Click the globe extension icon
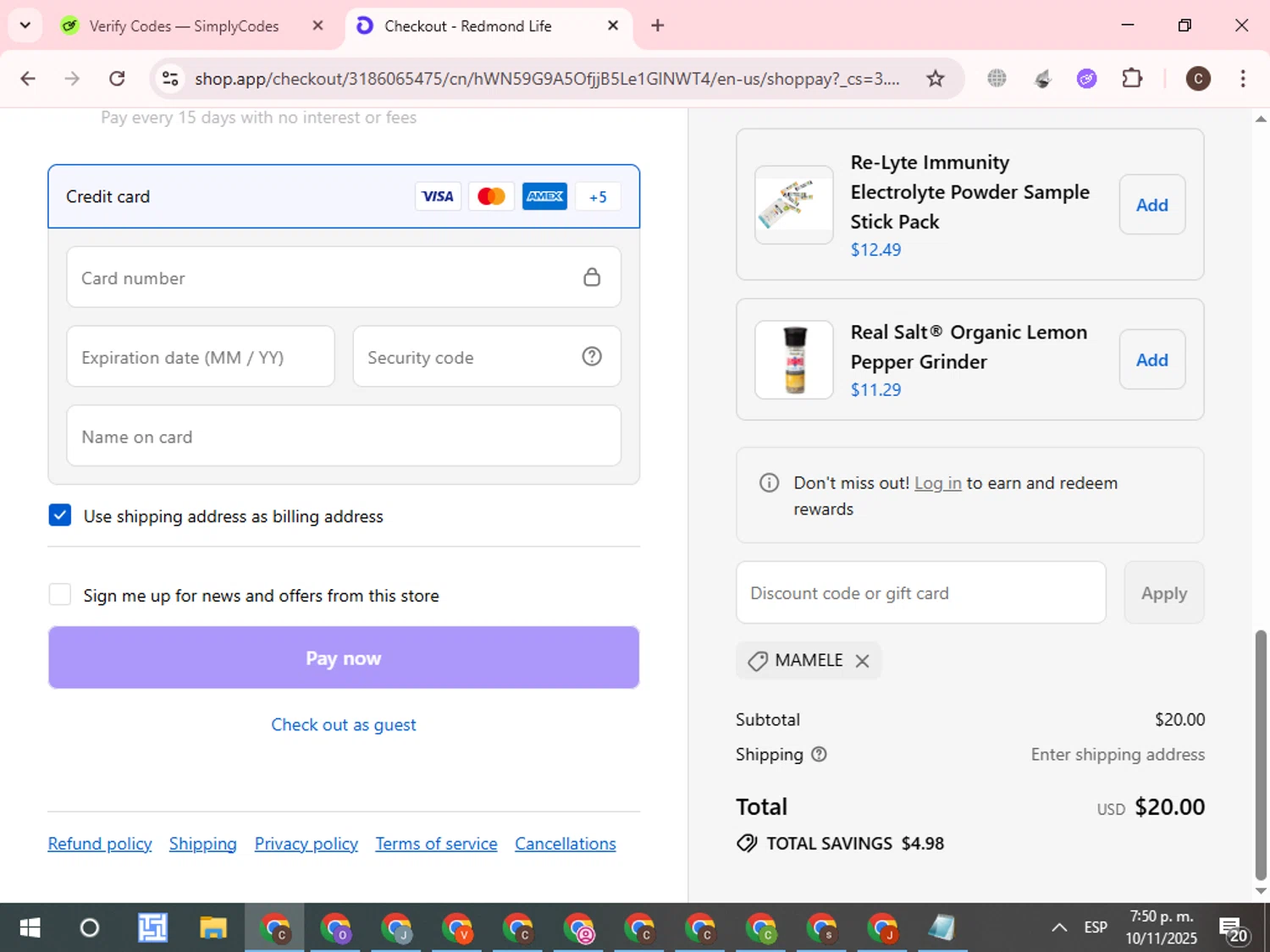1270x952 pixels. [997, 79]
